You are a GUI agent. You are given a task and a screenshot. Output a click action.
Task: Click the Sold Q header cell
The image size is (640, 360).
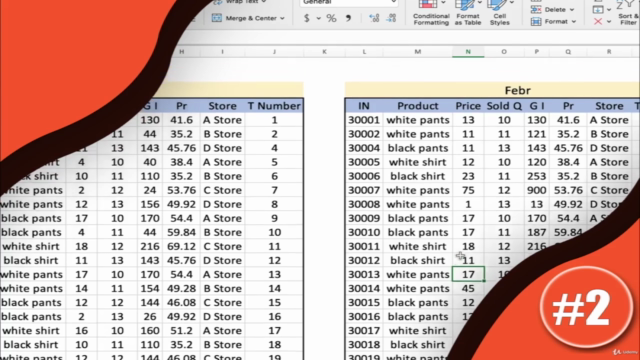pos(504,106)
